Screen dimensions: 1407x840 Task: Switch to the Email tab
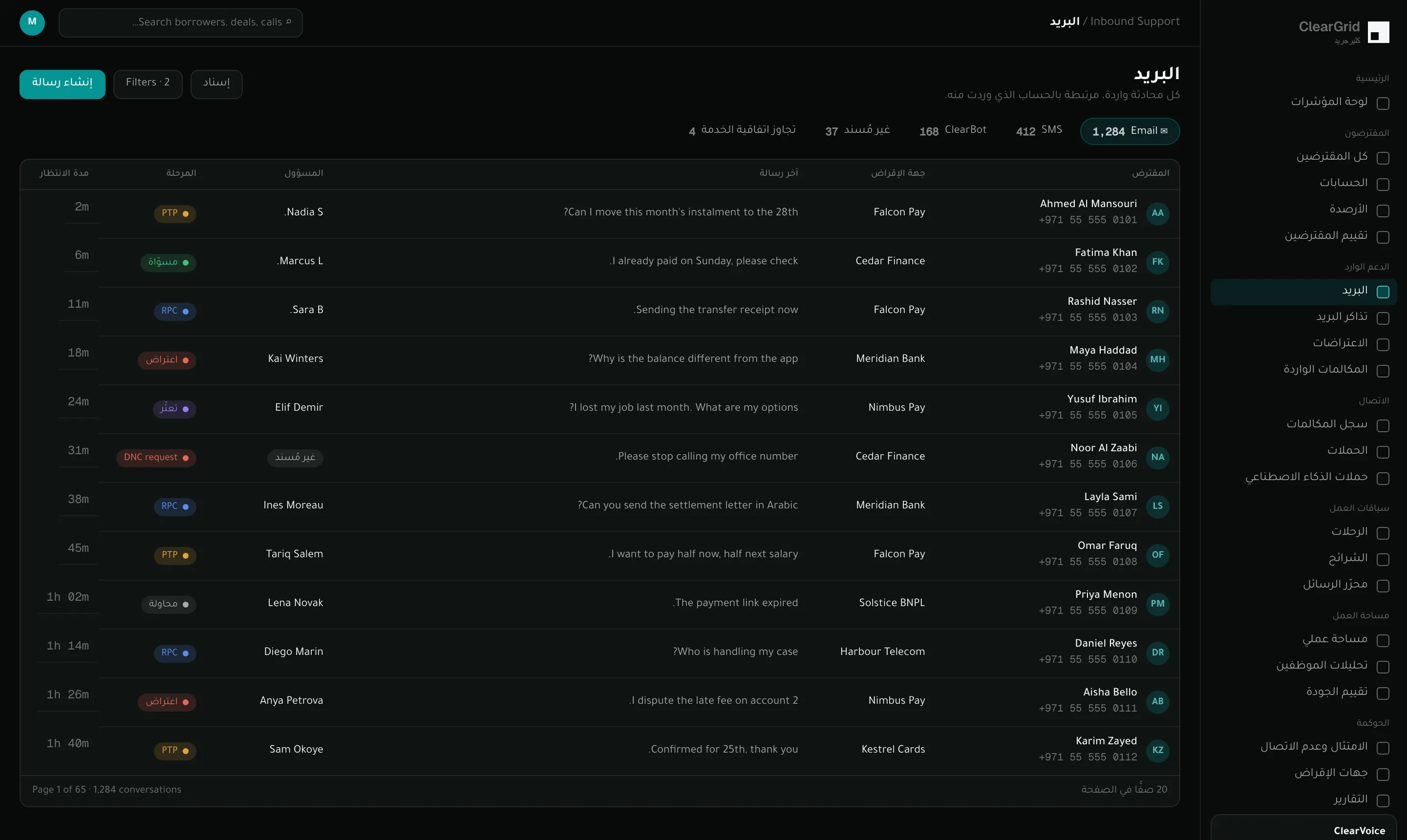1130,131
